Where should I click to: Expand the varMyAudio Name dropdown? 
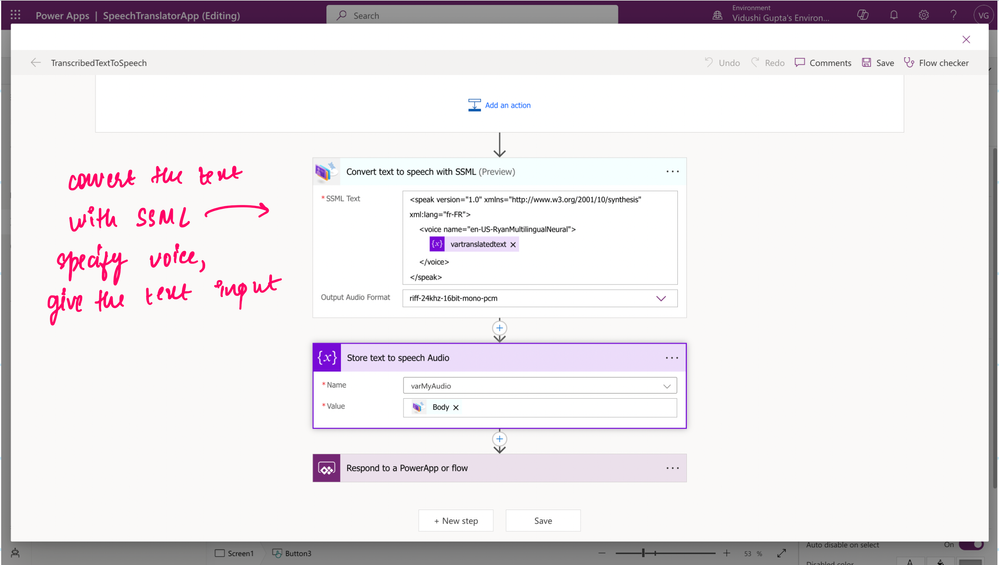[x=666, y=386]
